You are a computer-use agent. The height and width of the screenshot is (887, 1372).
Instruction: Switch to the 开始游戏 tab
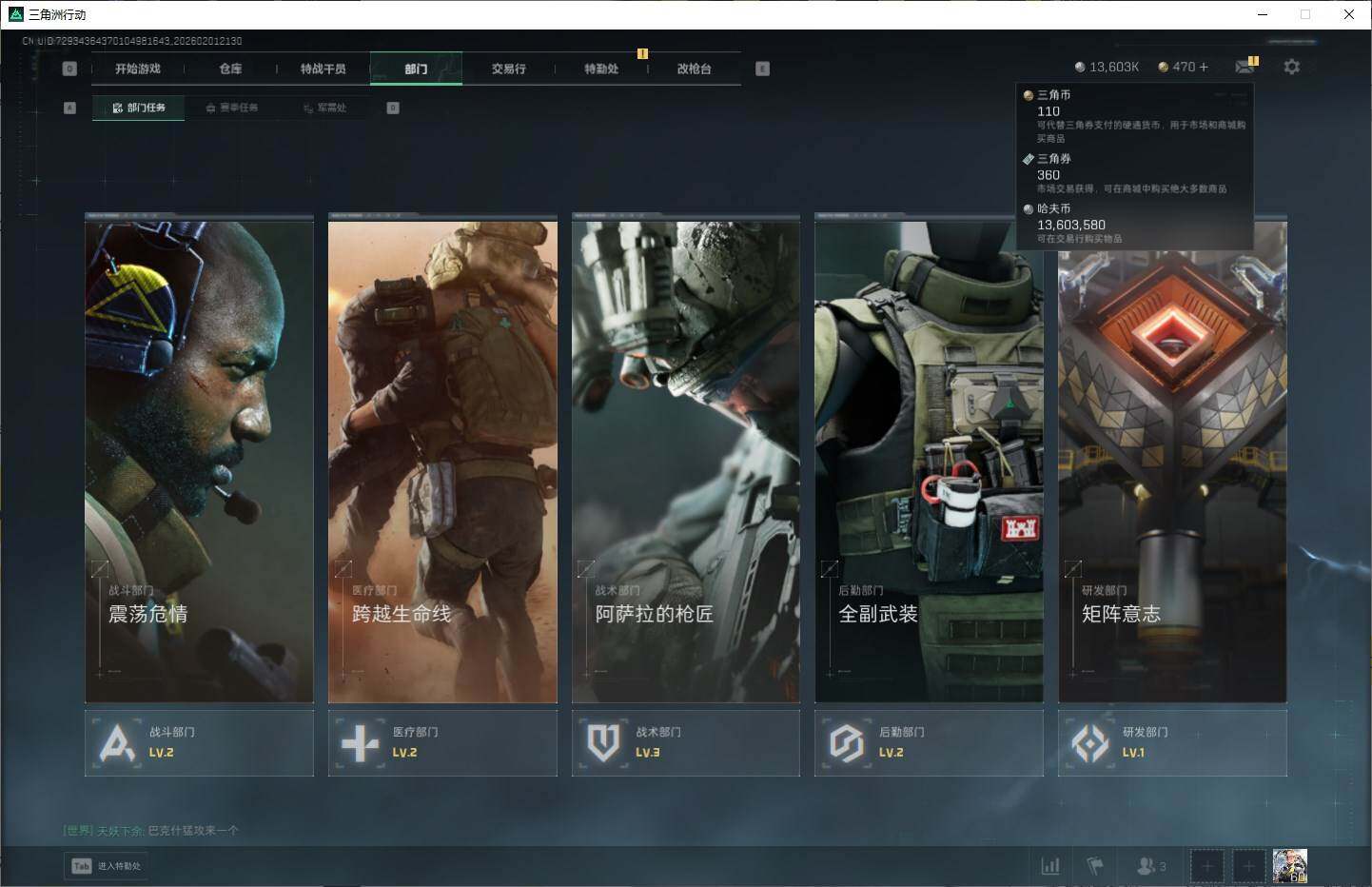pyautogui.click(x=138, y=69)
